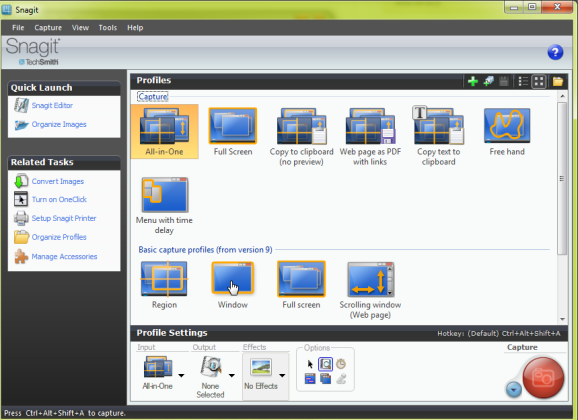Click the profiles scrollbar down arrow
Image resolution: width=578 pixels, height=420 pixels.
562,319
